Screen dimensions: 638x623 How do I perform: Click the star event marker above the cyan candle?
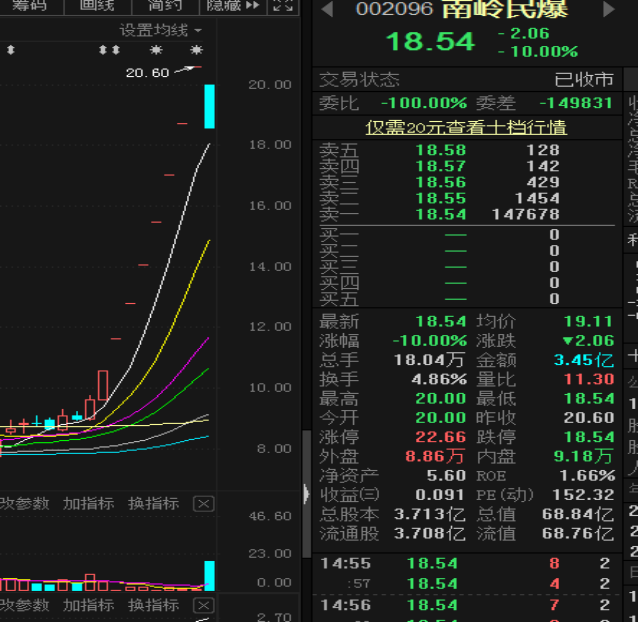pos(197,50)
